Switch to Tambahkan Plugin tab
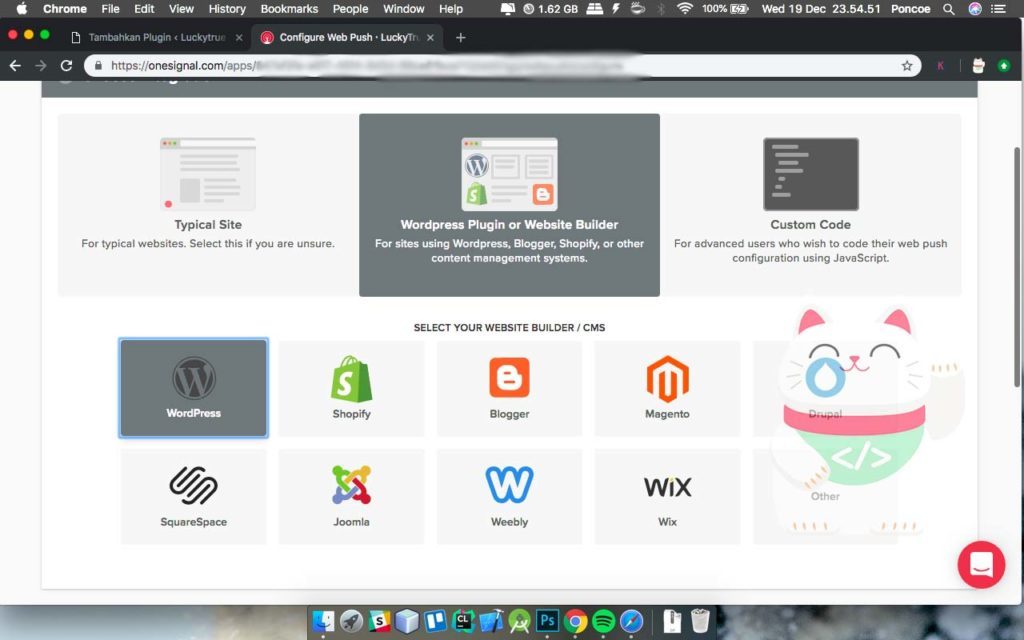Screen dimensions: 1024x640 [157, 37]
